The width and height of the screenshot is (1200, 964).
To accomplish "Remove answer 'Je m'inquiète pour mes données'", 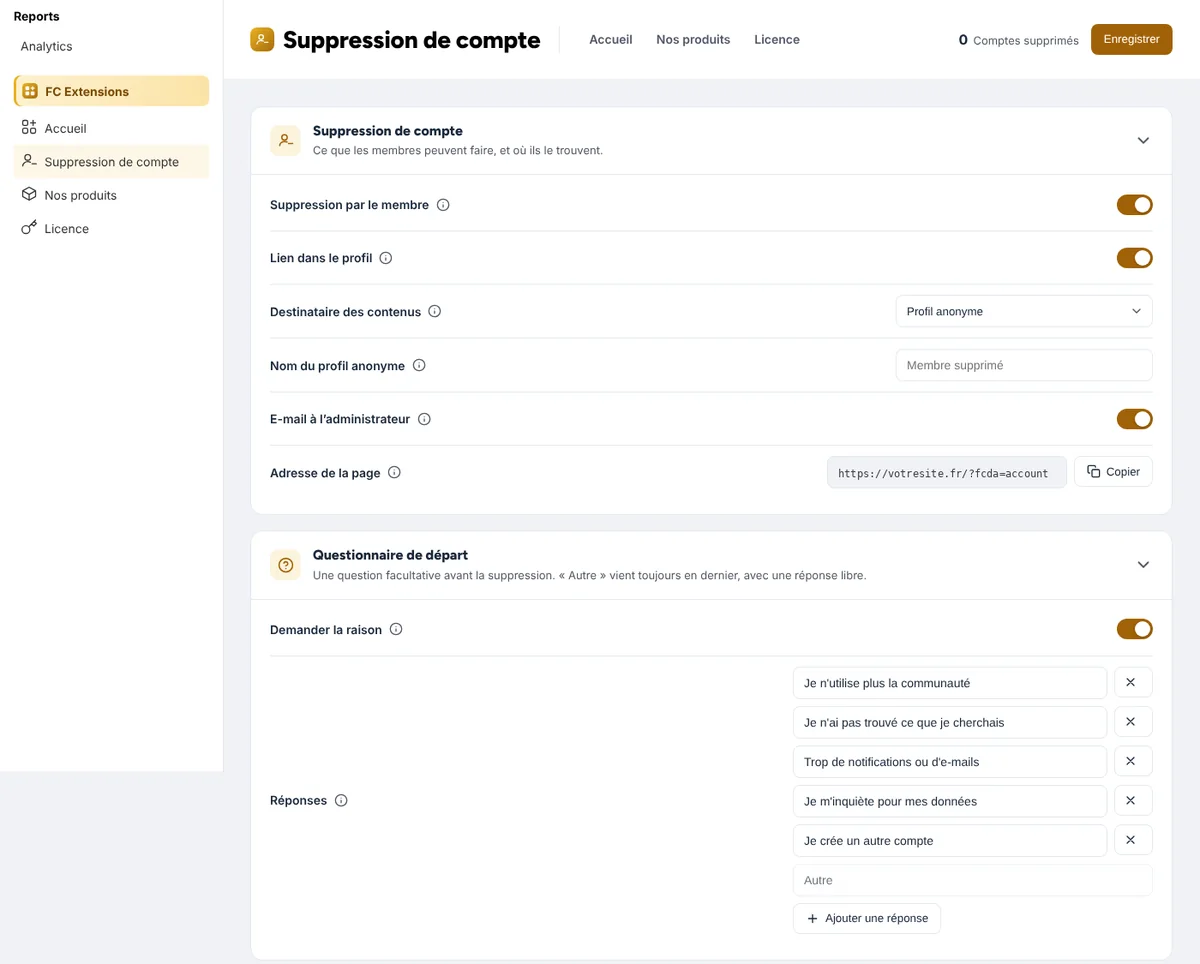I will pos(1133,801).
